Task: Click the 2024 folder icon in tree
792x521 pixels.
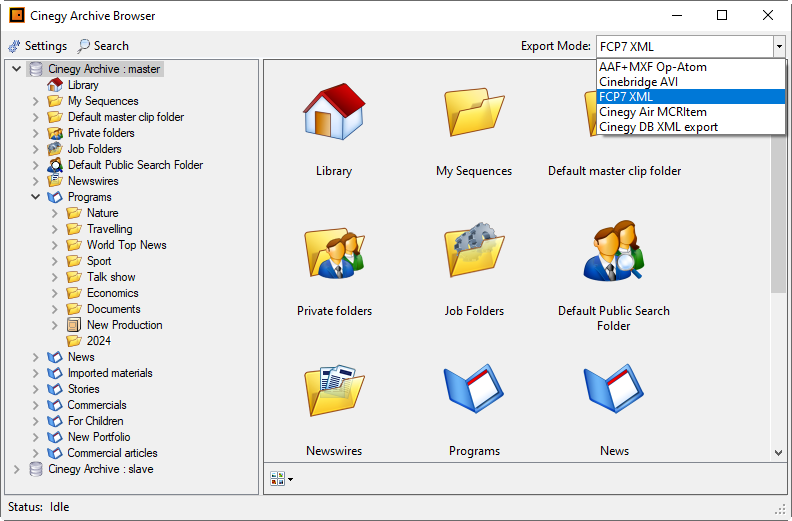Action: click(x=74, y=341)
